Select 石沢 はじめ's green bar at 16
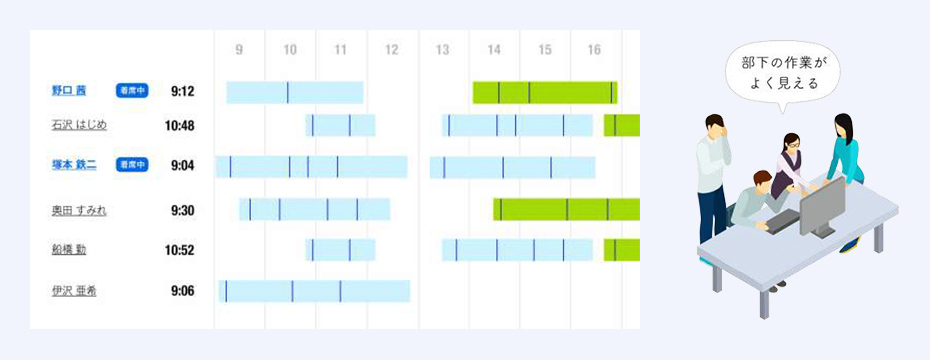 (x=622, y=125)
